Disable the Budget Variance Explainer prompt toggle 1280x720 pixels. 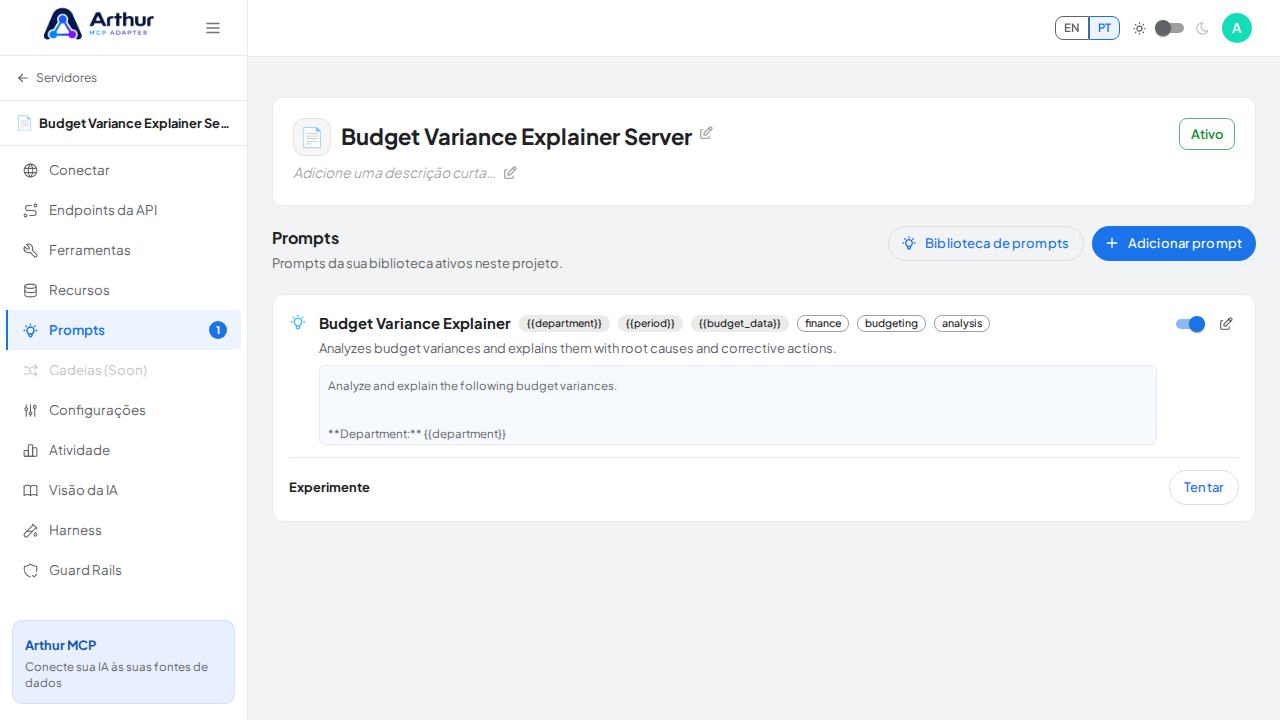[x=1190, y=324]
